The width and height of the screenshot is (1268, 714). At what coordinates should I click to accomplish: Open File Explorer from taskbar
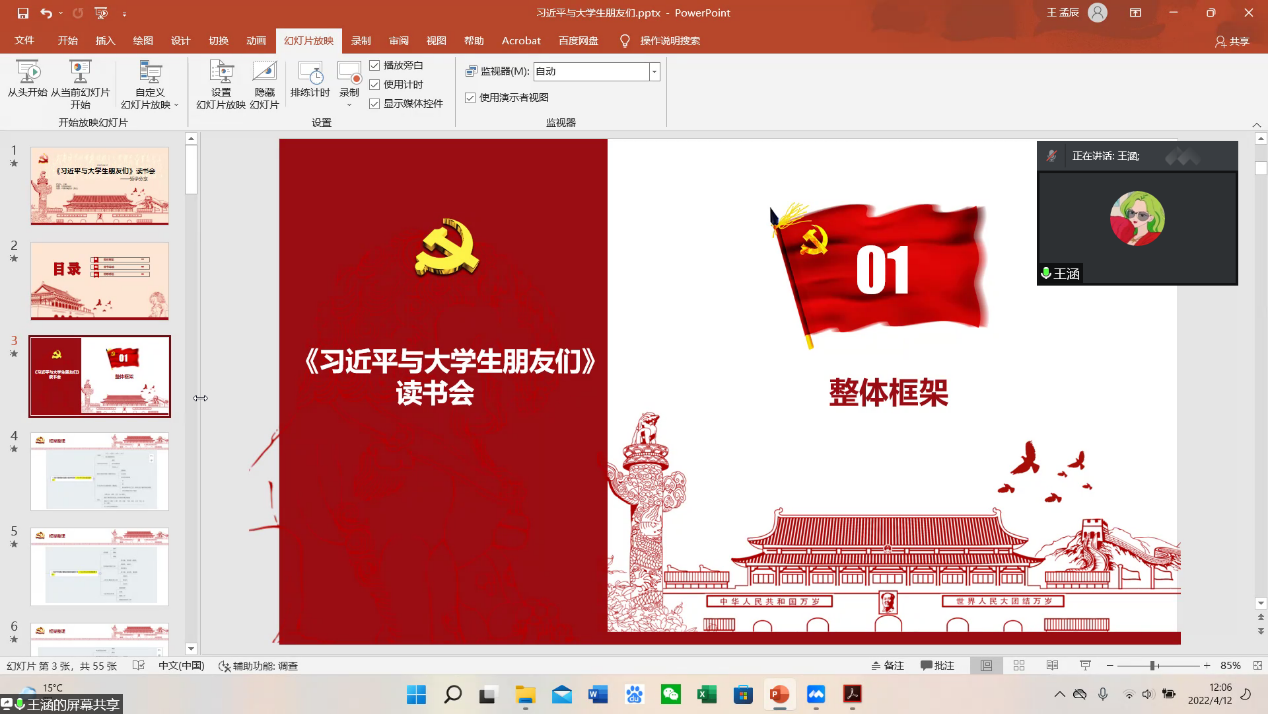(525, 694)
